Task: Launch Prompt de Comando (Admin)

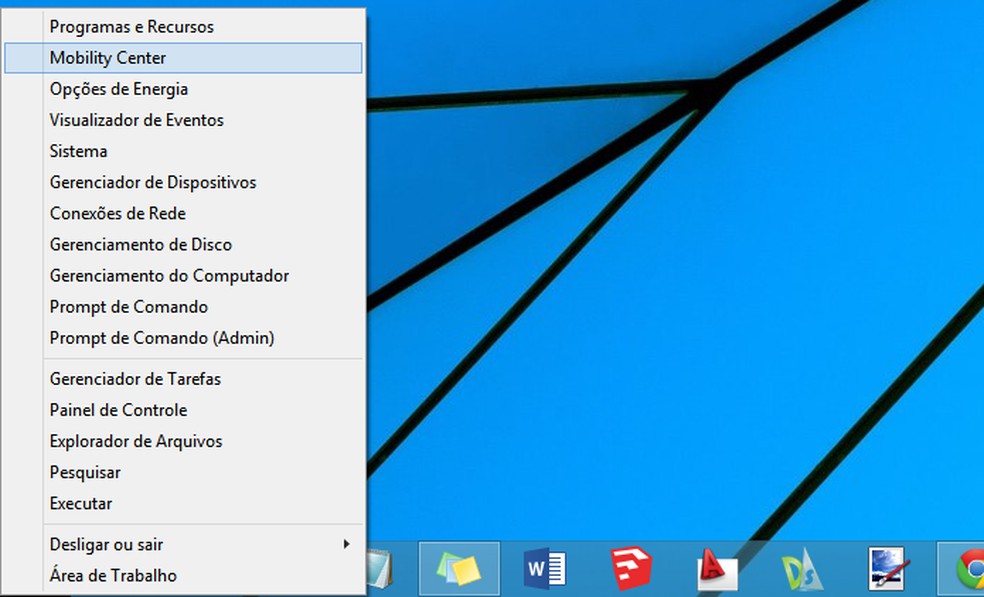Action: [162, 338]
